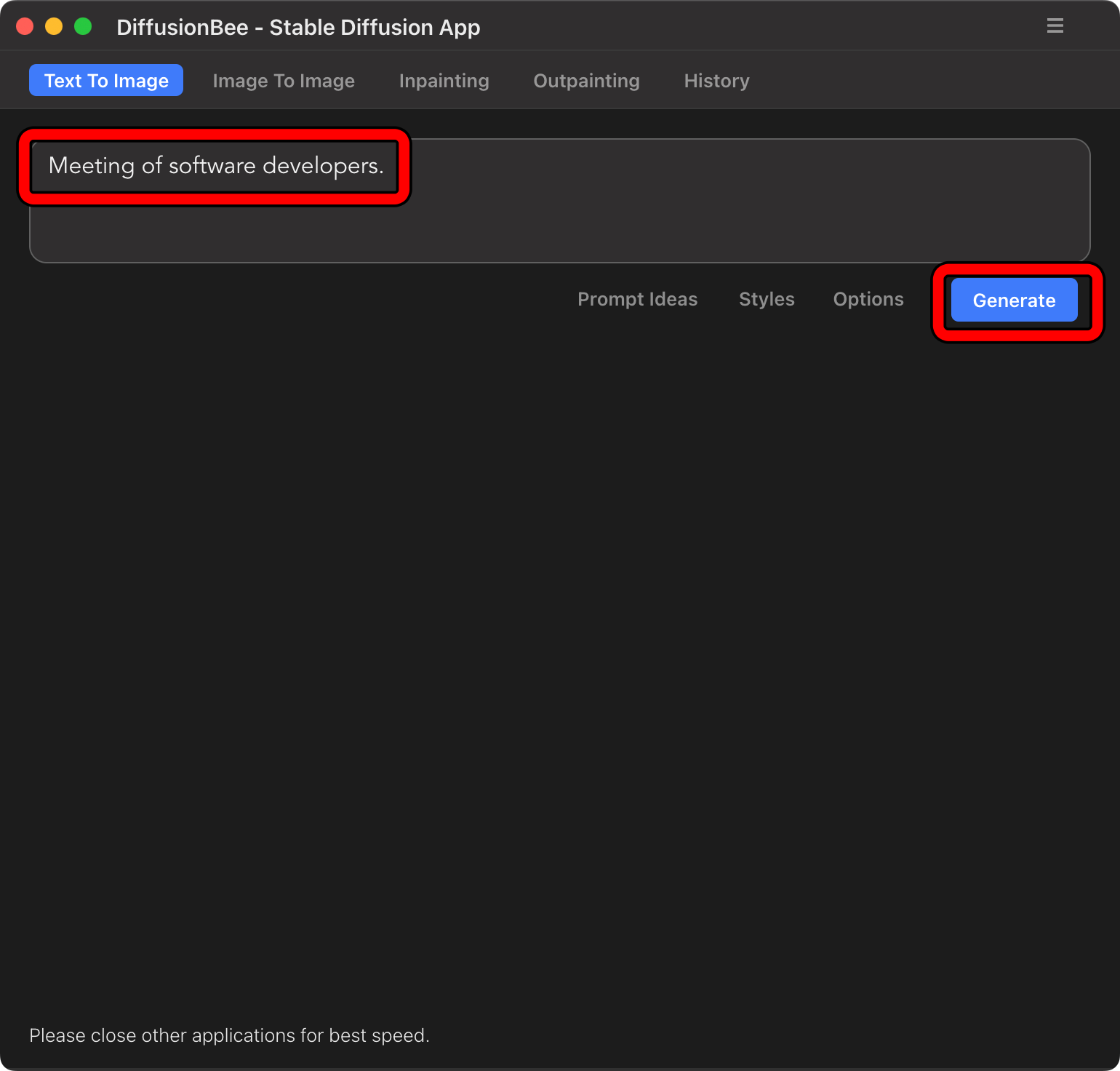Open the Image To Image tab
Viewport: 1120px width, 1071px height.
(x=284, y=80)
